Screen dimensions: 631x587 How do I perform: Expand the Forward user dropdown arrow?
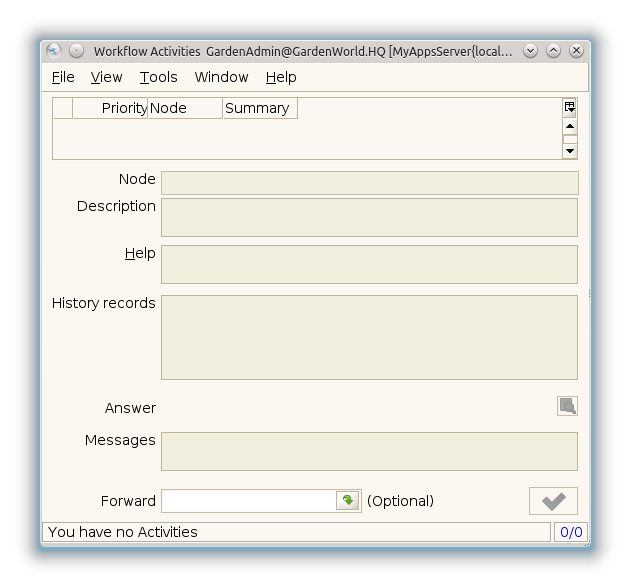point(348,501)
